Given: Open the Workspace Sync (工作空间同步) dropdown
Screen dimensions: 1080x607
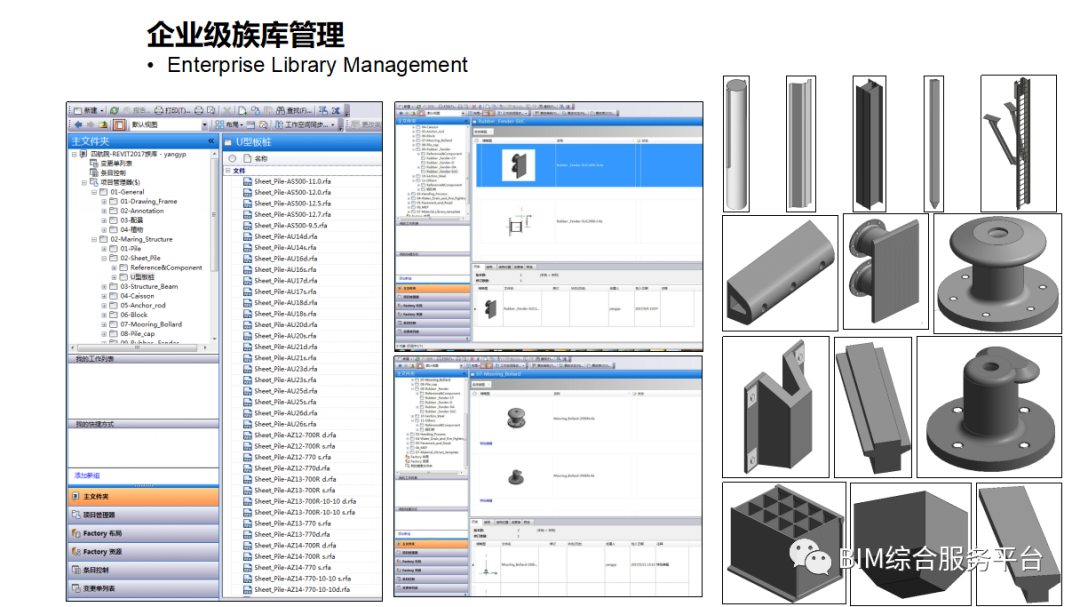Looking at the screenshot, I should [305, 125].
